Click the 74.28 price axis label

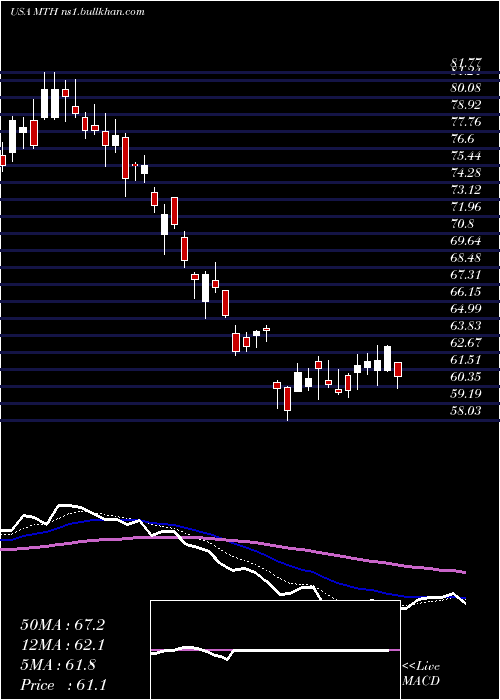466,173
